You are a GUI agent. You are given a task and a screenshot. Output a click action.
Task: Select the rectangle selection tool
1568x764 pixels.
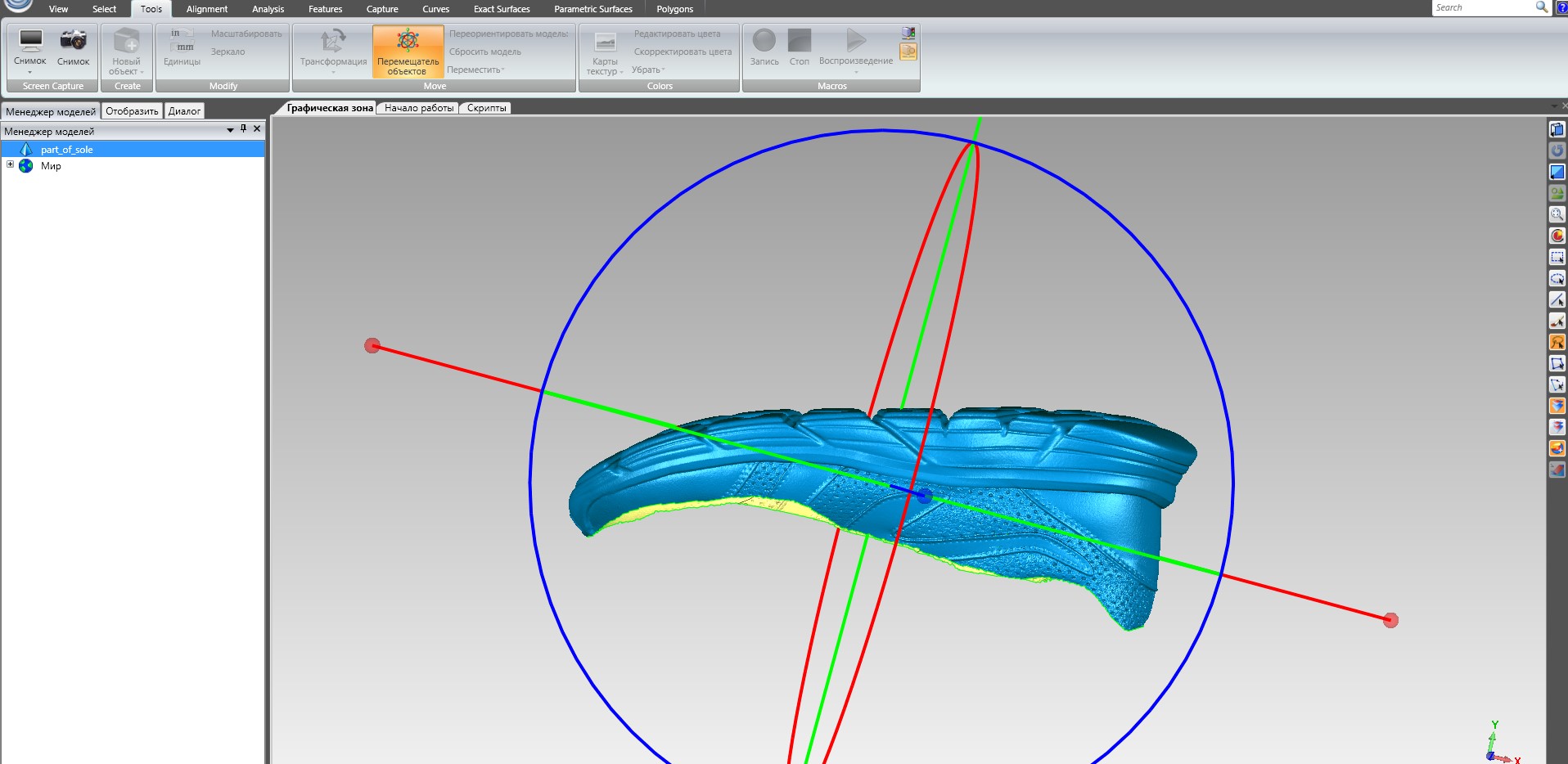pyautogui.click(x=1557, y=257)
